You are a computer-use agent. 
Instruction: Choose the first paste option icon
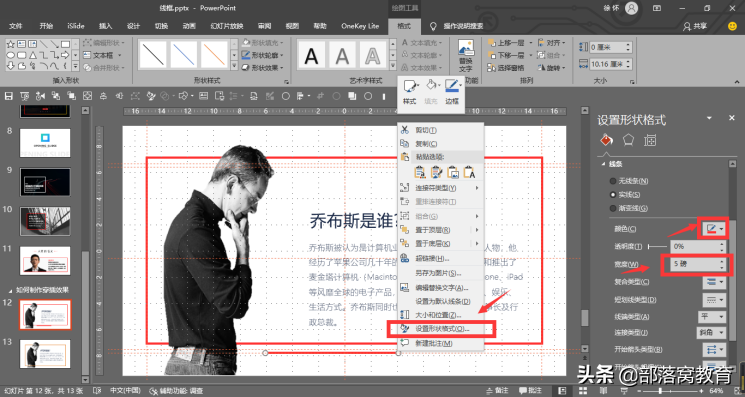pos(420,172)
